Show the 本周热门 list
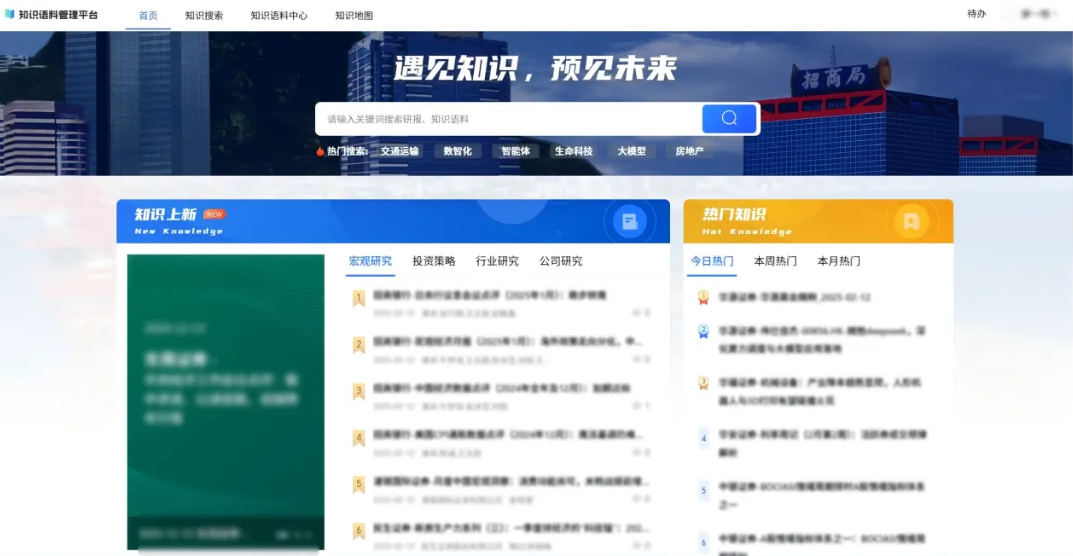 coord(775,261)
